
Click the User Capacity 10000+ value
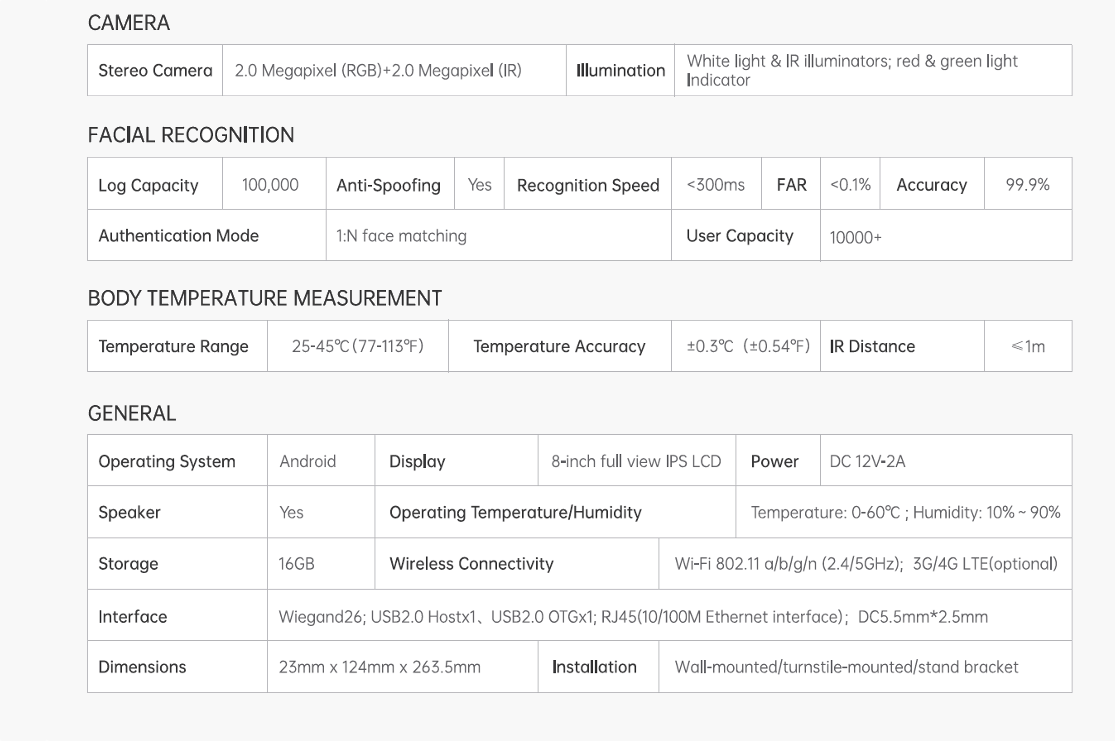pyautogui.click(x=855, y=238)
